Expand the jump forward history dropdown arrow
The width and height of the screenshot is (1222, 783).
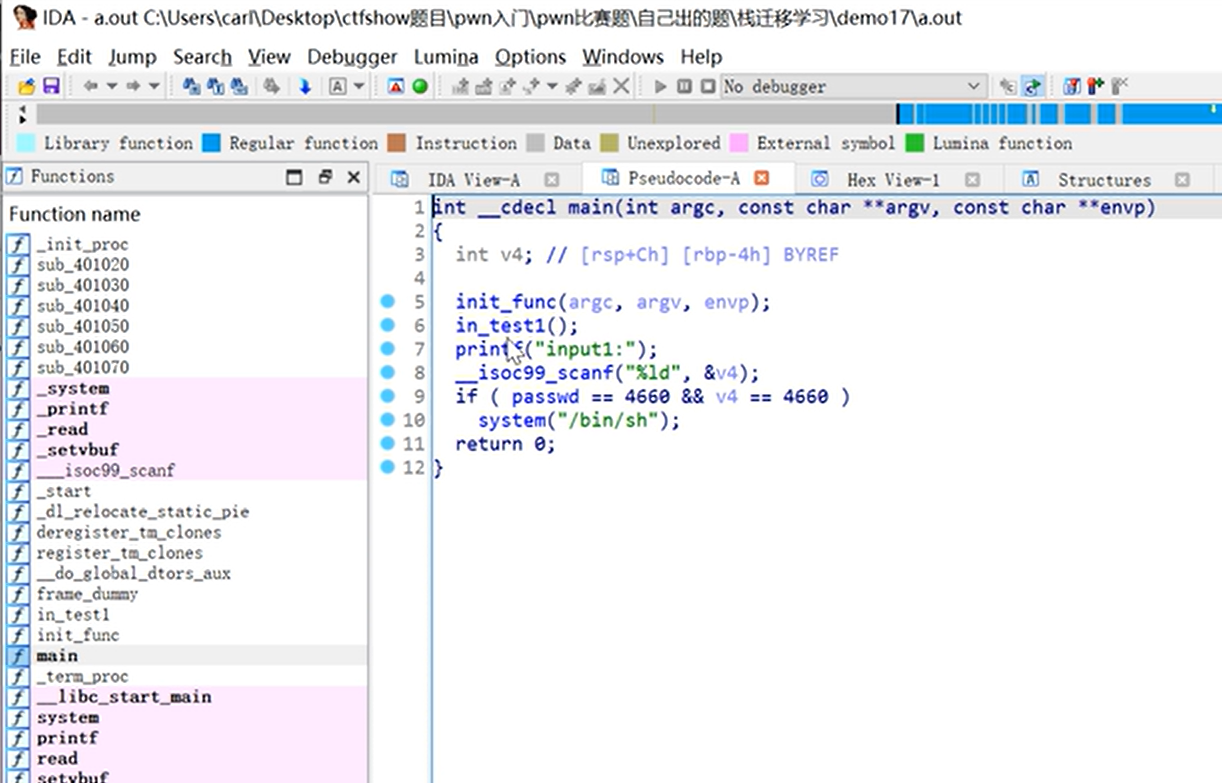click(x=154, y=87)
